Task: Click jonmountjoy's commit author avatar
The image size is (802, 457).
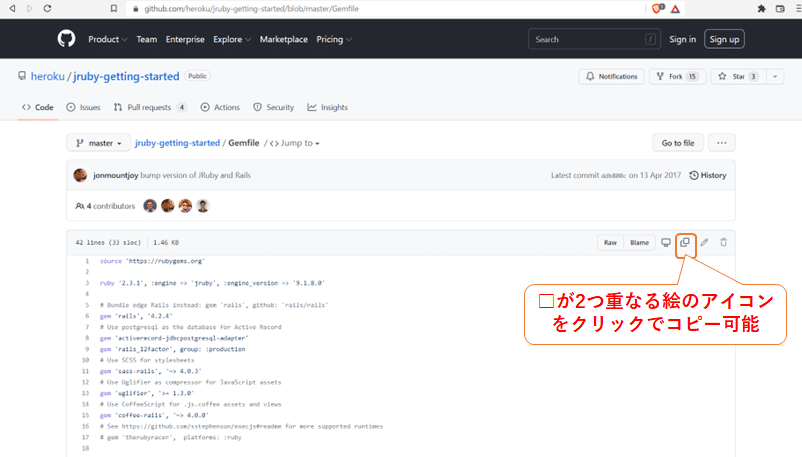Action: point(80,175)
